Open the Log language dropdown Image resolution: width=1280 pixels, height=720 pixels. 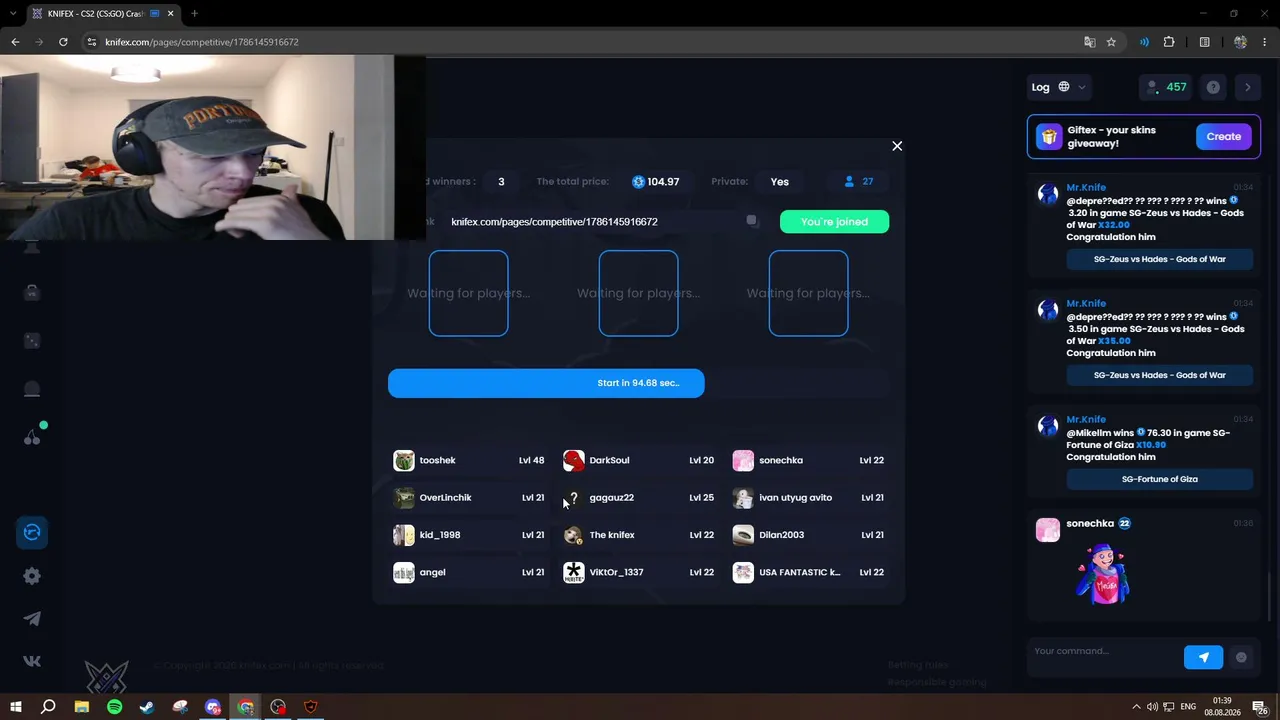1059,87
